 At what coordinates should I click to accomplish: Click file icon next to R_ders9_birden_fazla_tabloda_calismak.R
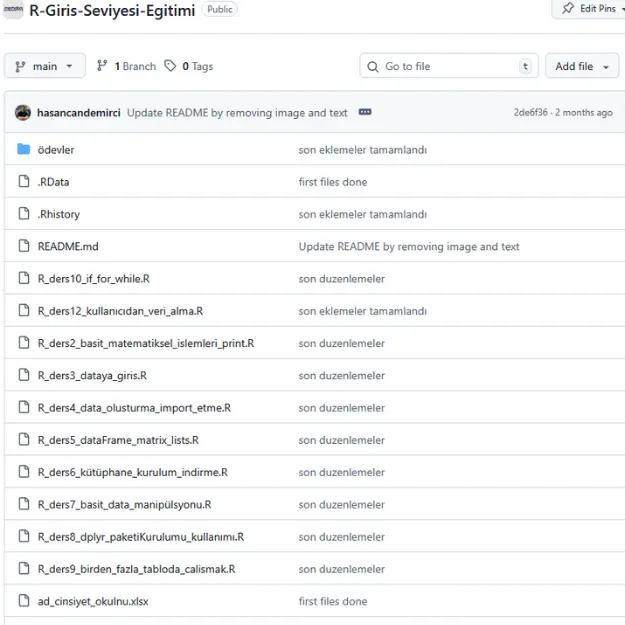pos(24,569)
